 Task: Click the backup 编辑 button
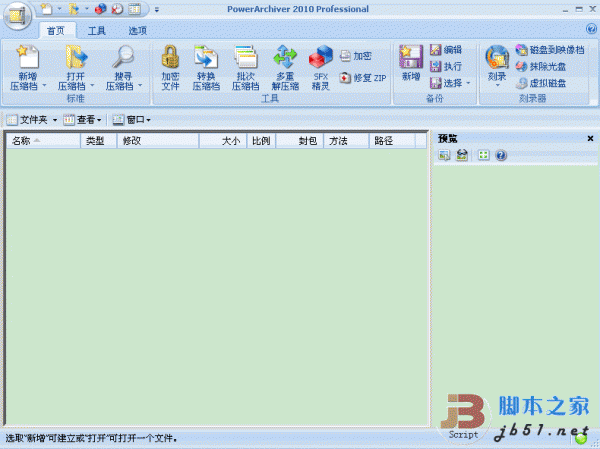446,49
